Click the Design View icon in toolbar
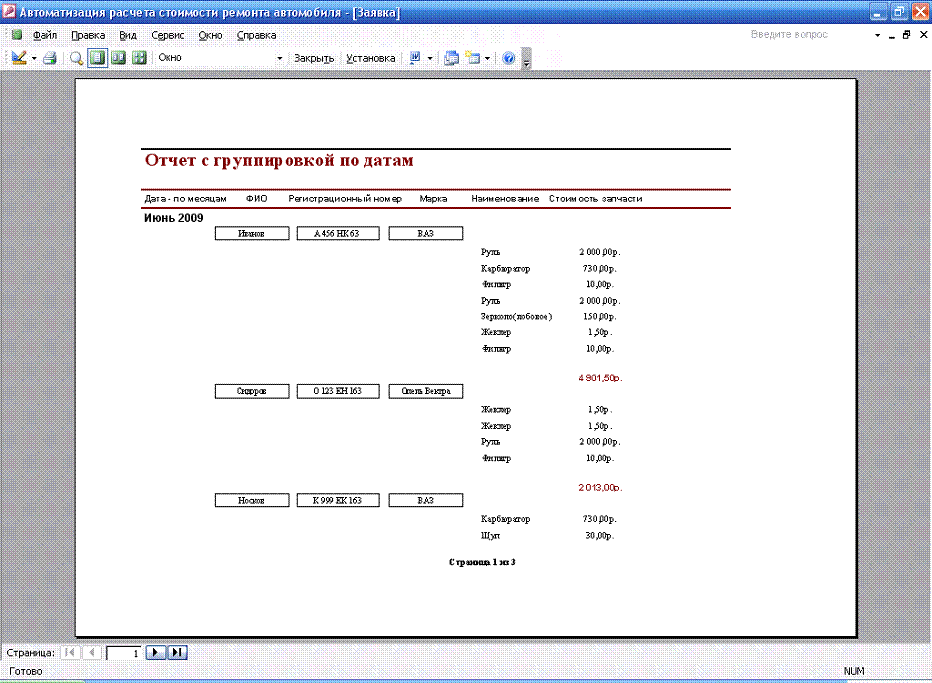932x683 pixels. (18, 58)
